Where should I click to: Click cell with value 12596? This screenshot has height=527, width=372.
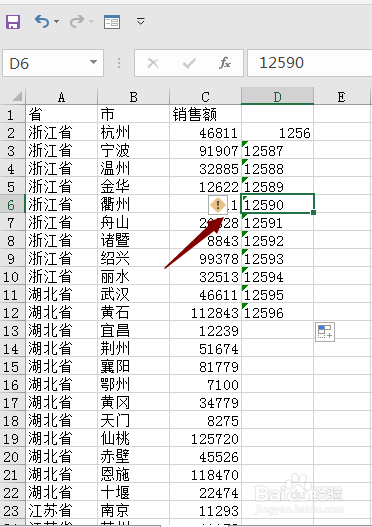pyautogui.click(x=278, y=313)
